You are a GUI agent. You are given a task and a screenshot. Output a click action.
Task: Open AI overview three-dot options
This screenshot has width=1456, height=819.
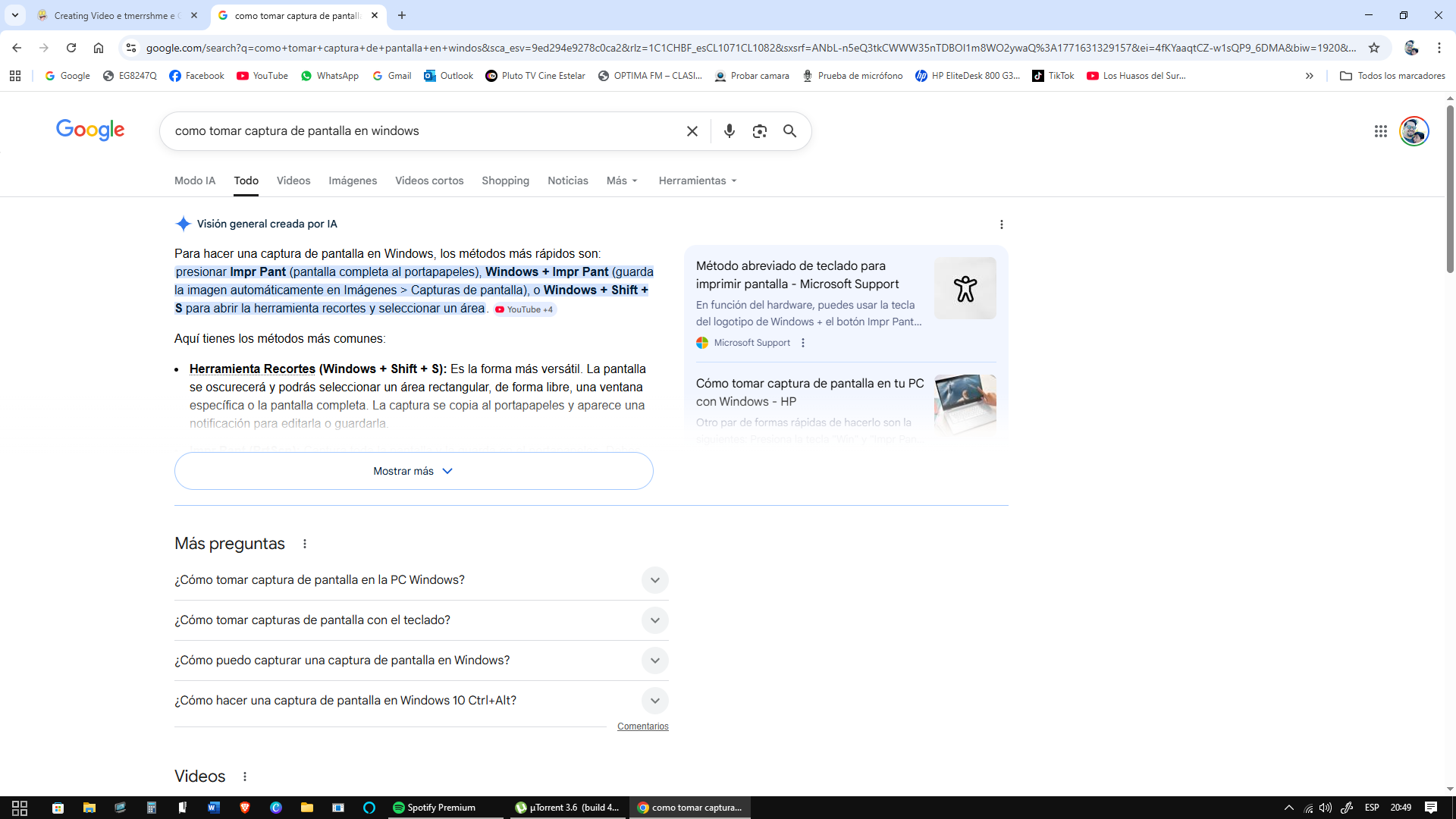(x=1001, y=224)
